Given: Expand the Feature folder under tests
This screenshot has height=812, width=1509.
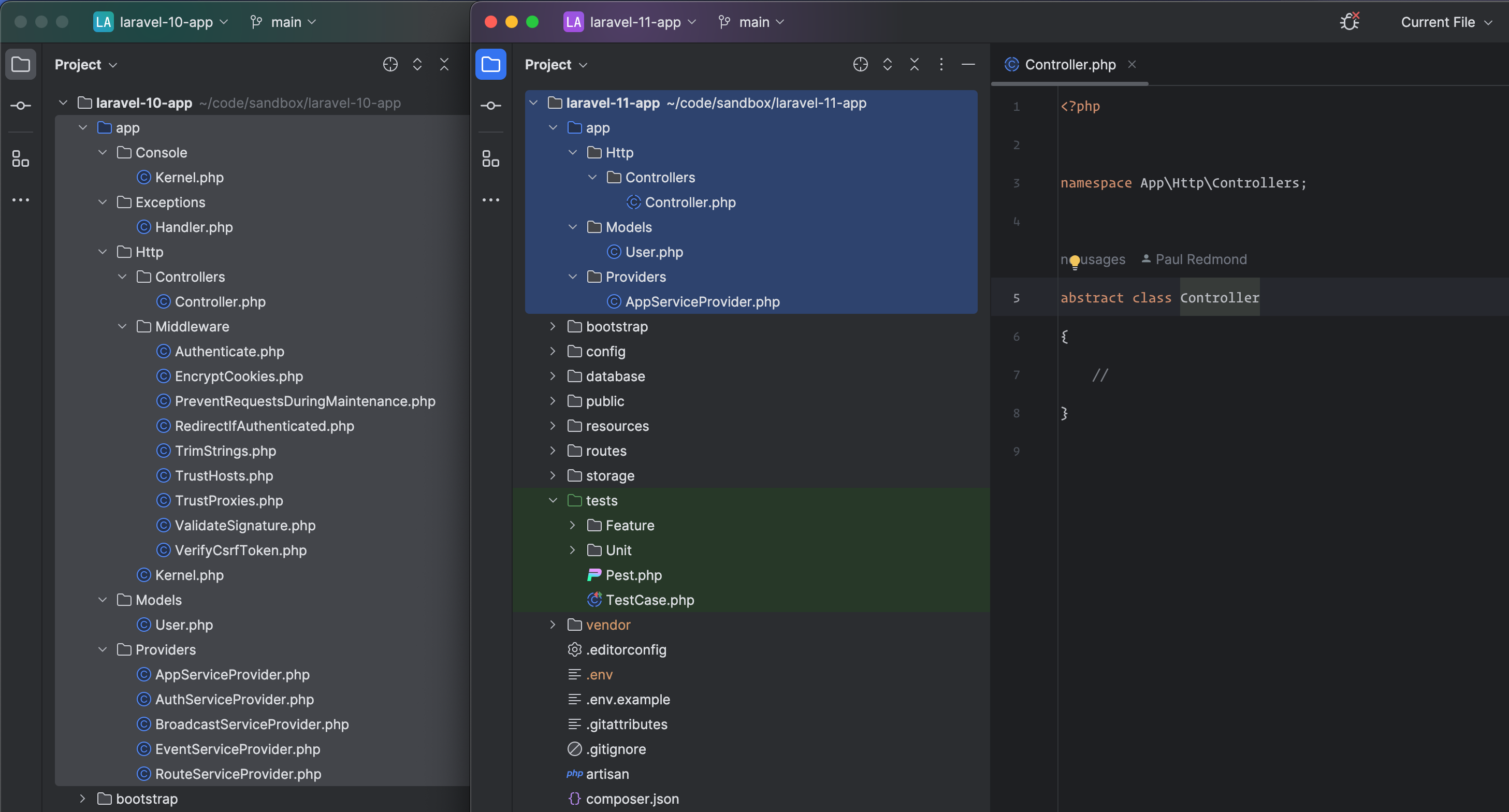Looking at the screenshot, I should point(572,525).
